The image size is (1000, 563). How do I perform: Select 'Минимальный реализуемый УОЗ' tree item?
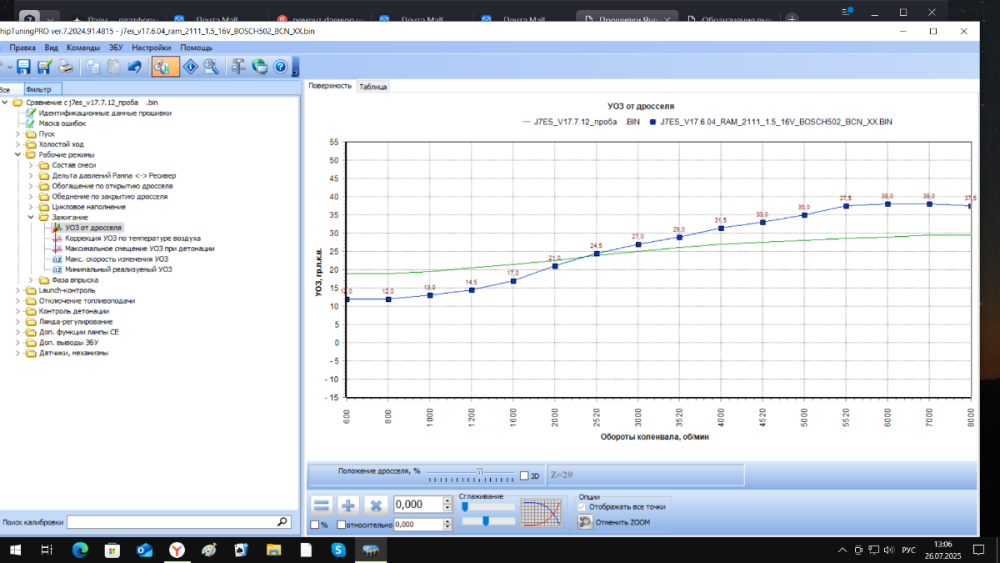click(118, 269)
